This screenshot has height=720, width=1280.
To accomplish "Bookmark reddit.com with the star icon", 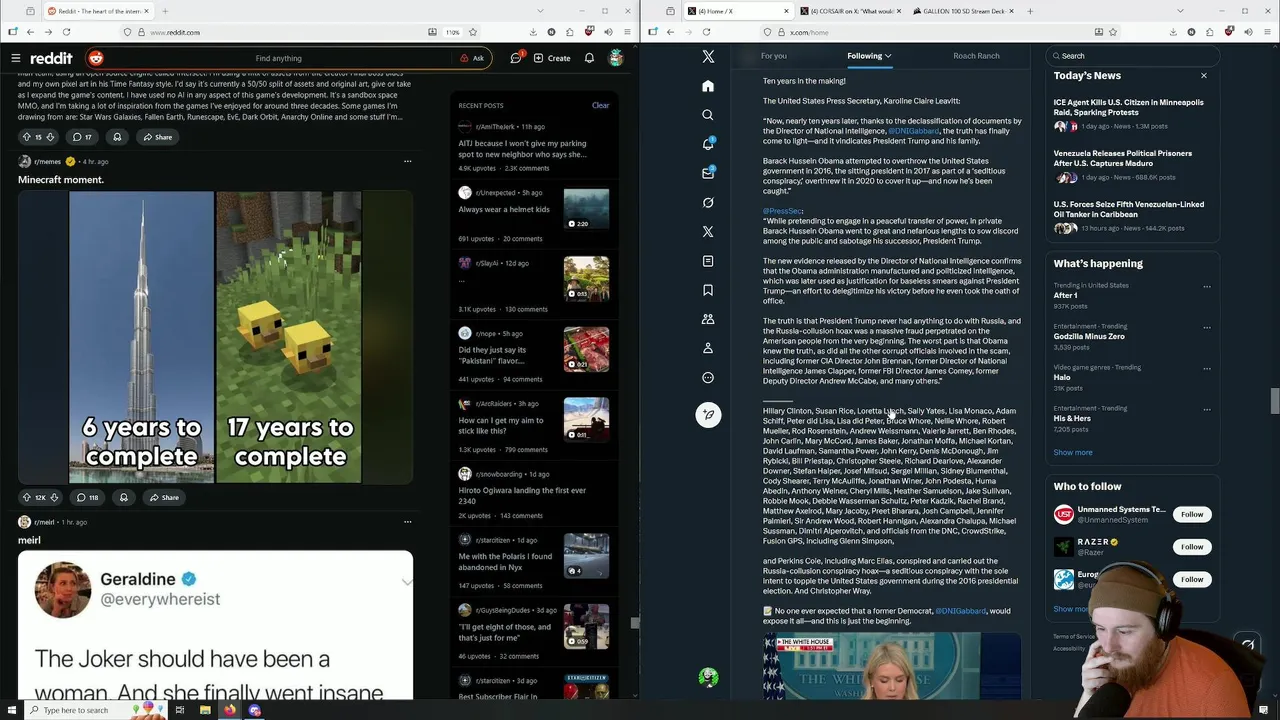I will pyautogui.click(x=473, y=32).
